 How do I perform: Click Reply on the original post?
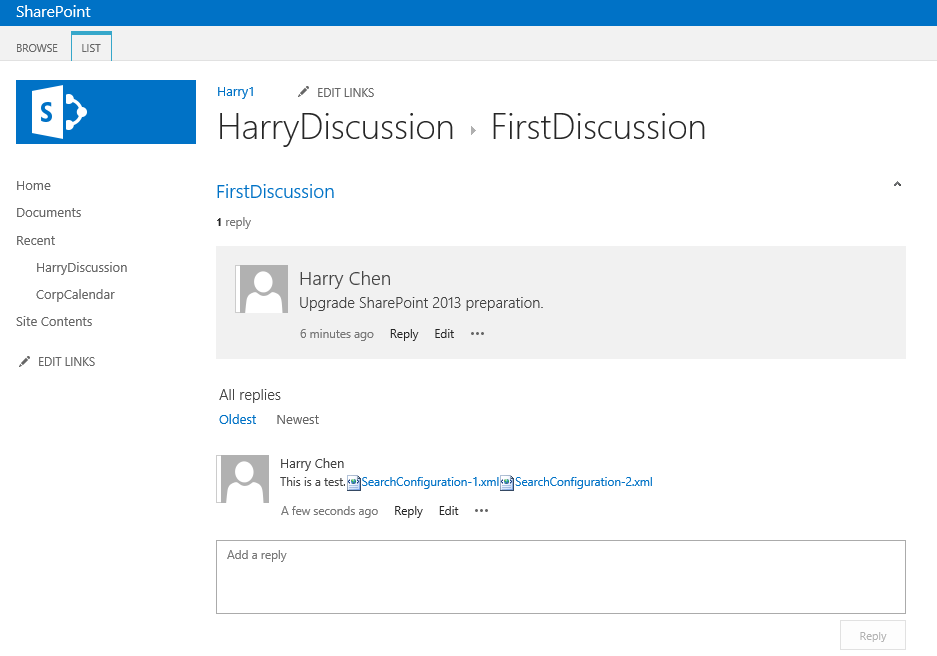(x=404, y=334)
